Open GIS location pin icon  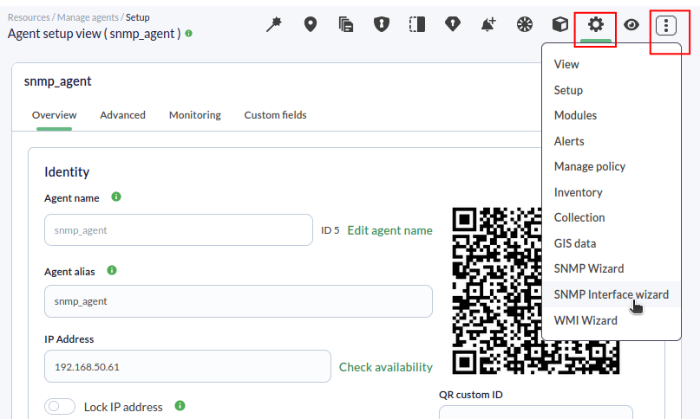(x=310, y=25)
